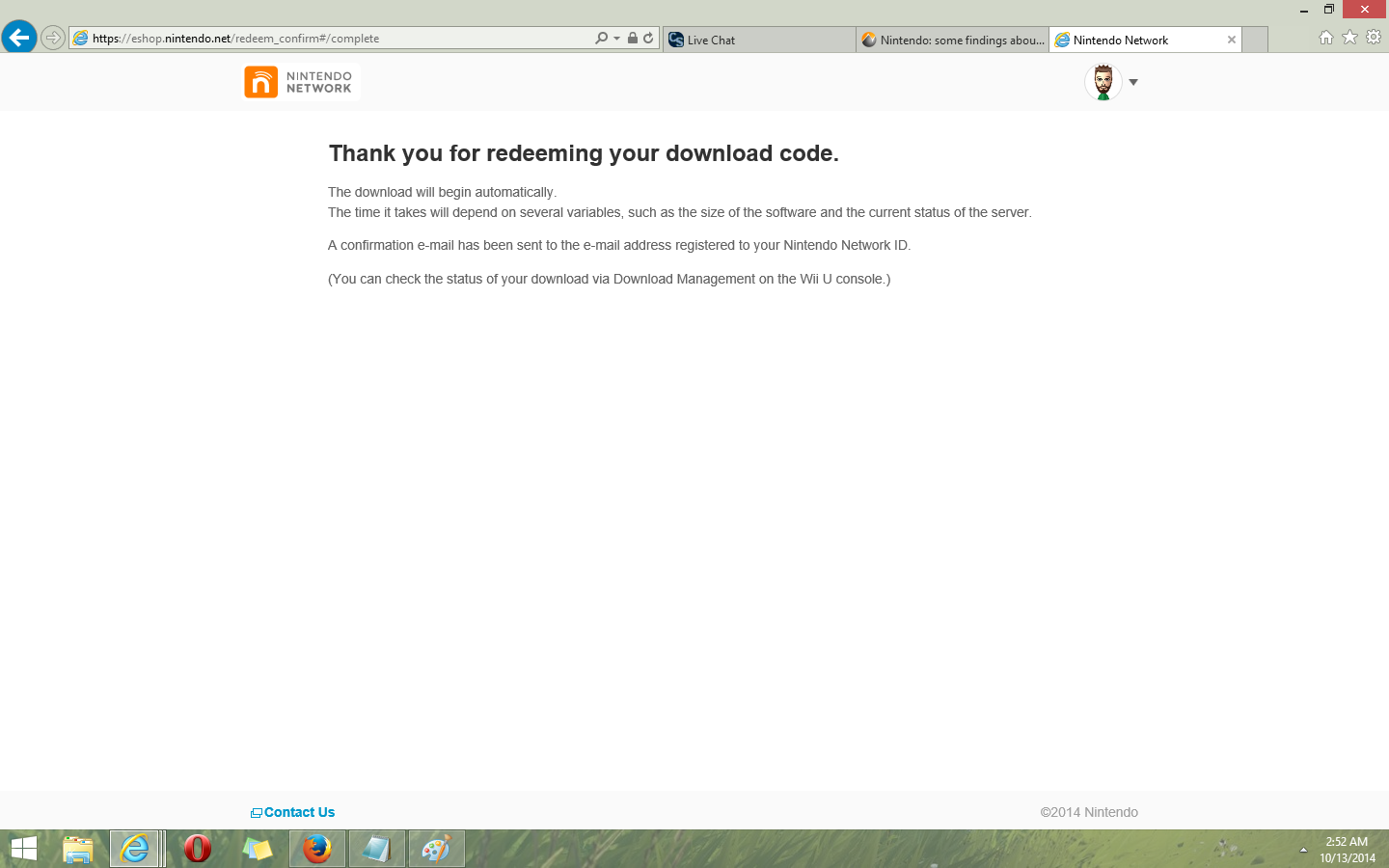Viewport: 1389px width, 868px height.
Task: Click the URL address field
Action: (x=338, y=39)
